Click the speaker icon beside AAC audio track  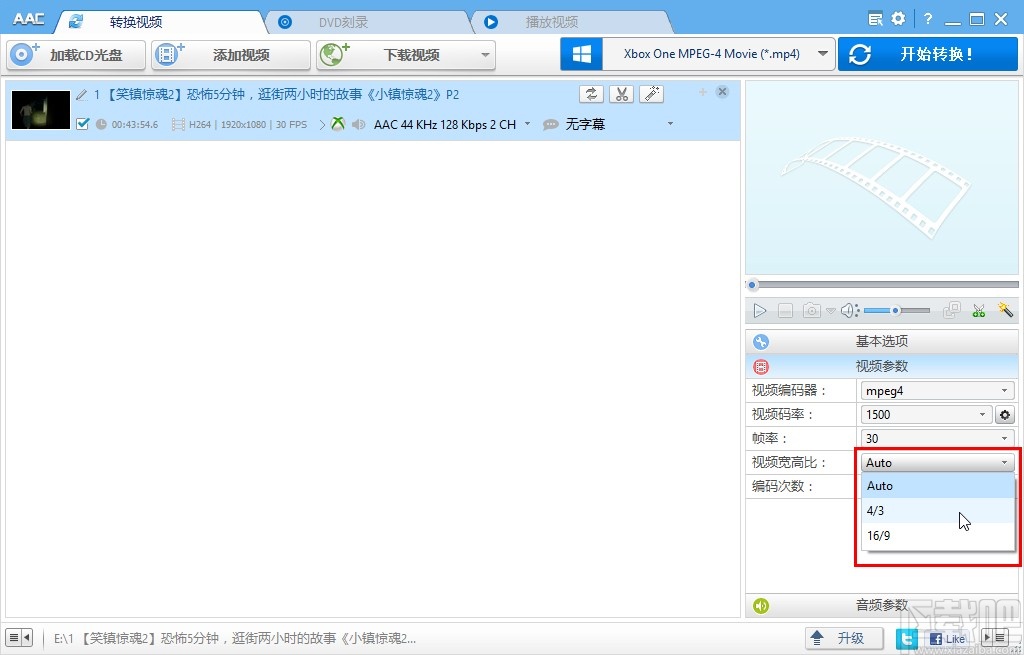coord(359,124)
